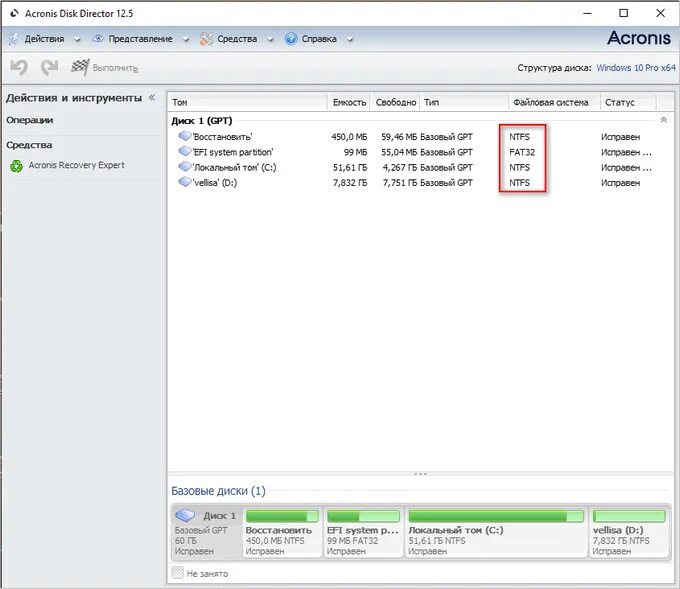
Task: Sort by the Том column header
Action: [247, 102]
